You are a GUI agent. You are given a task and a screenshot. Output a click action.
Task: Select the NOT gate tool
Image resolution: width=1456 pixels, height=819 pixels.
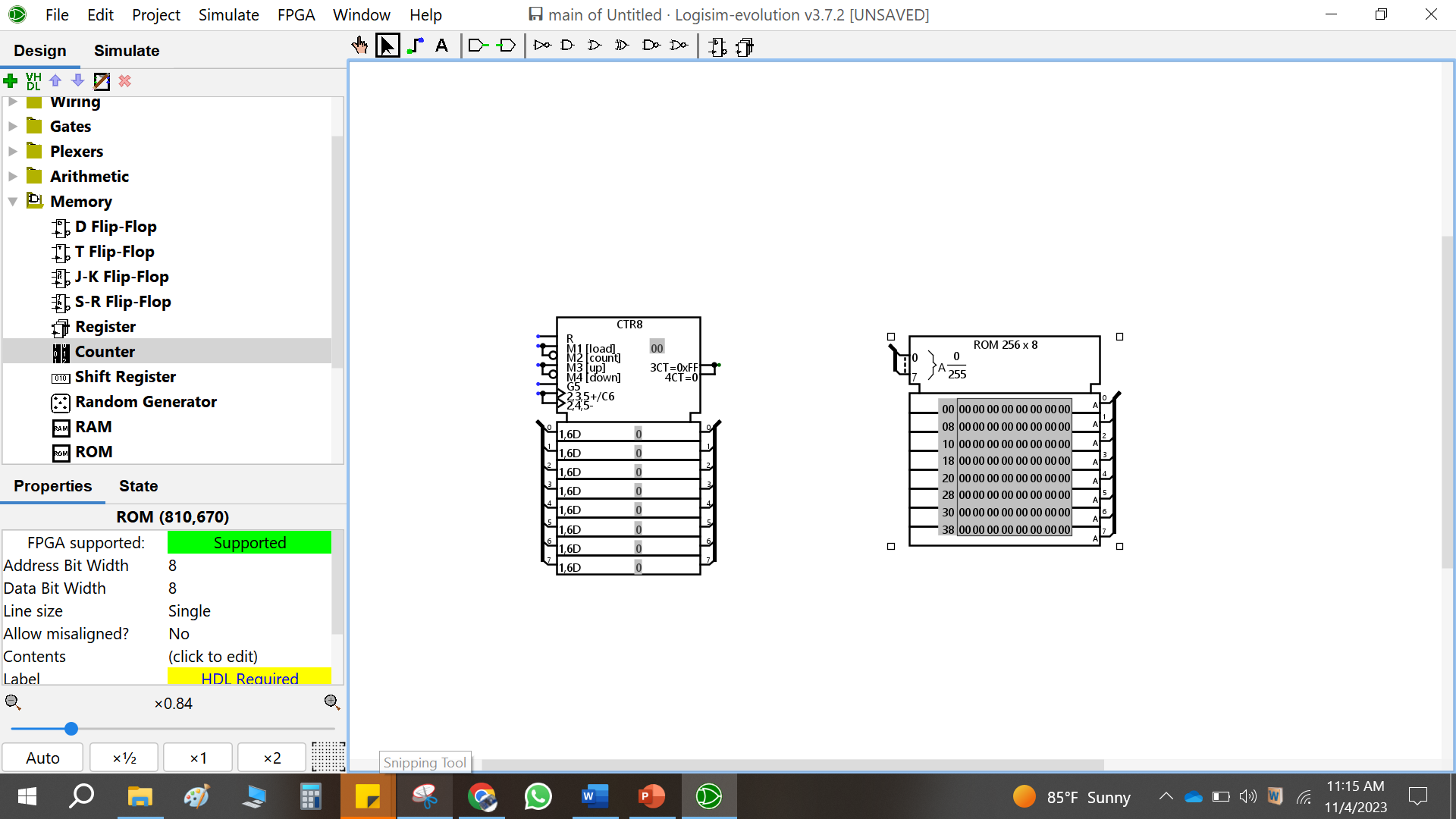click(x=542, y=45)
